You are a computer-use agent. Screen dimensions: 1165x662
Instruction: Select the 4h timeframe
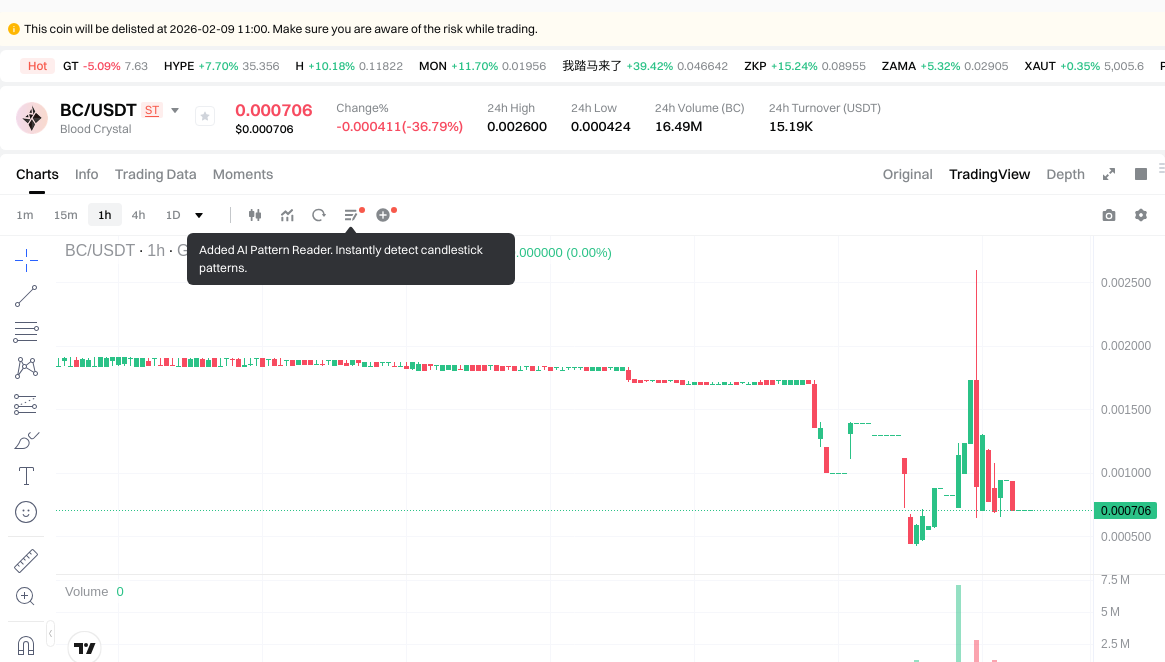tap(138, 215)
